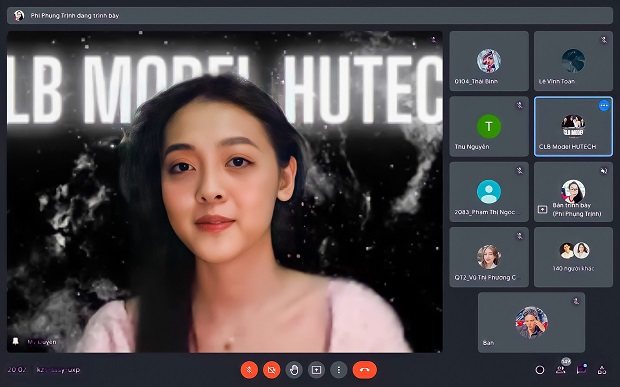Unmute microphone with the red mic button

(x=249, y=370)
